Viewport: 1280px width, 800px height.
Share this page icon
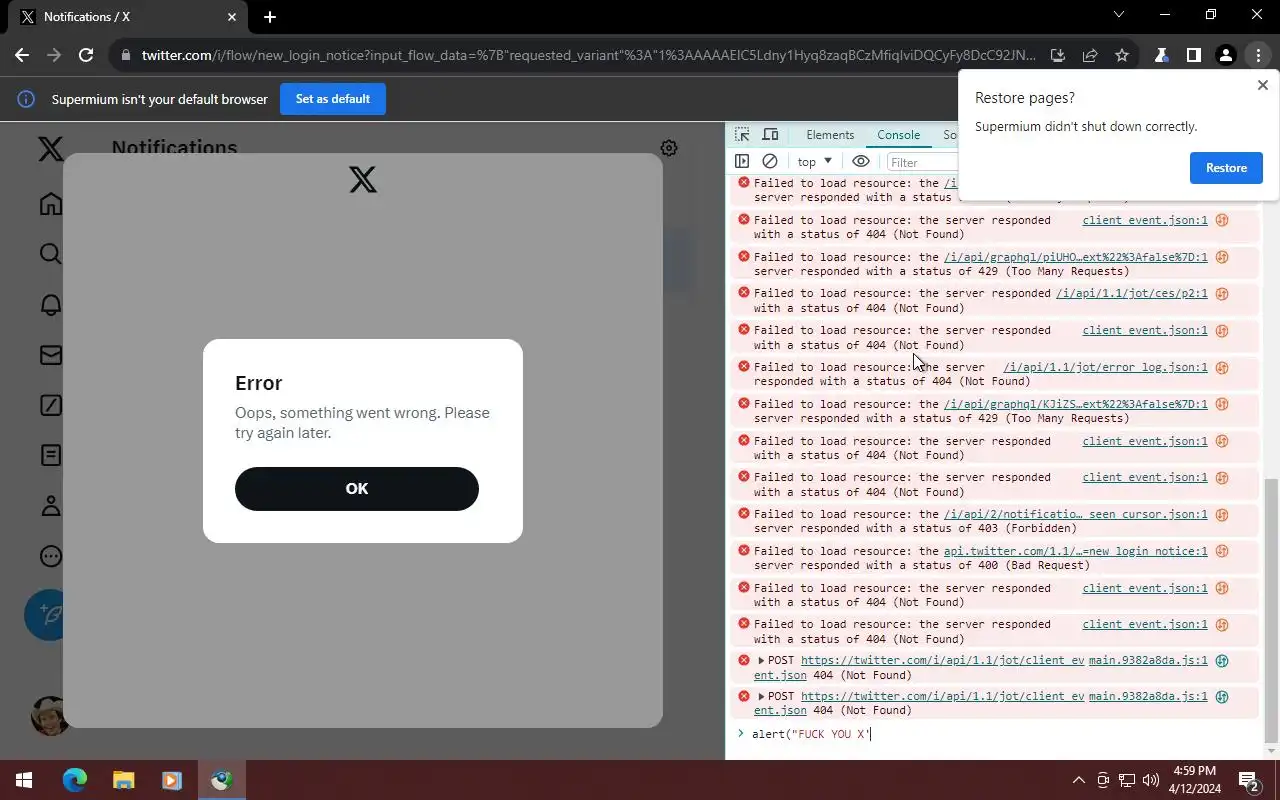point(1090,55)
